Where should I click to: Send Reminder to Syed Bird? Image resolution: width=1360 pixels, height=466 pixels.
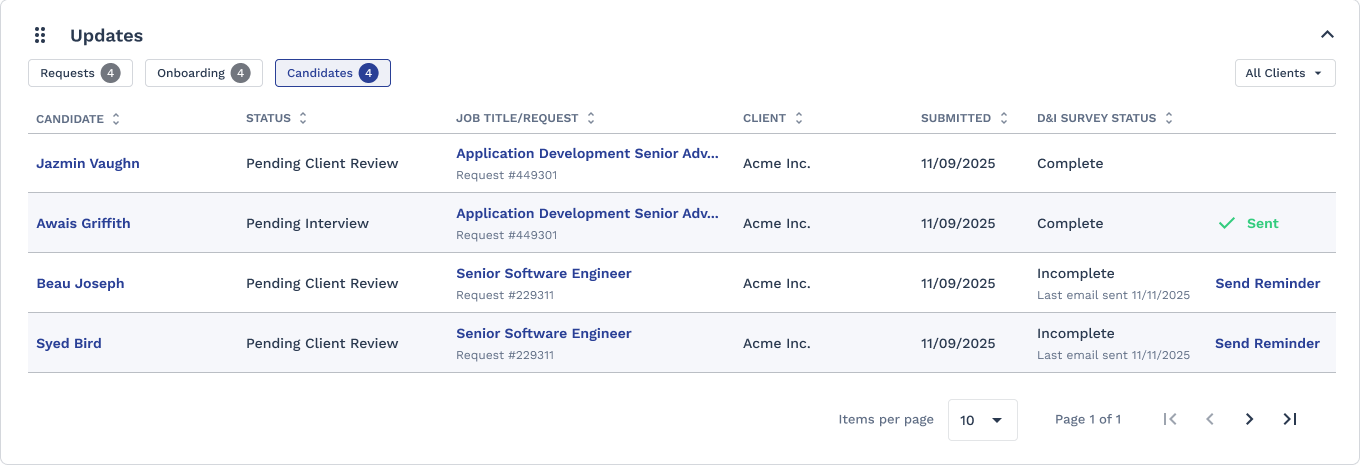coord(1267,343)
